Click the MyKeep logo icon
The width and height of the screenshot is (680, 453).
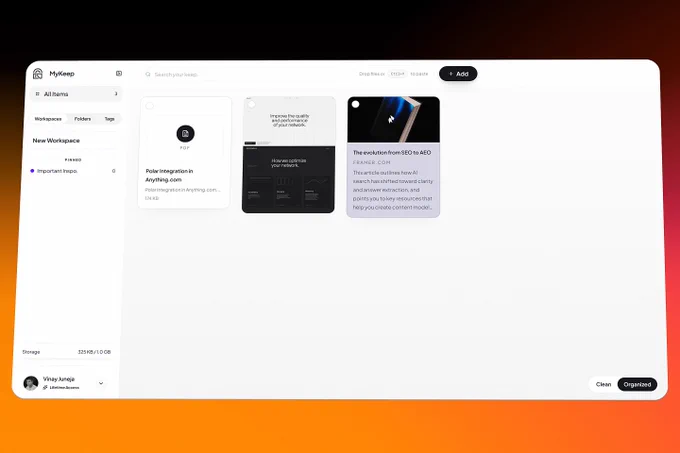coord(38,74)
